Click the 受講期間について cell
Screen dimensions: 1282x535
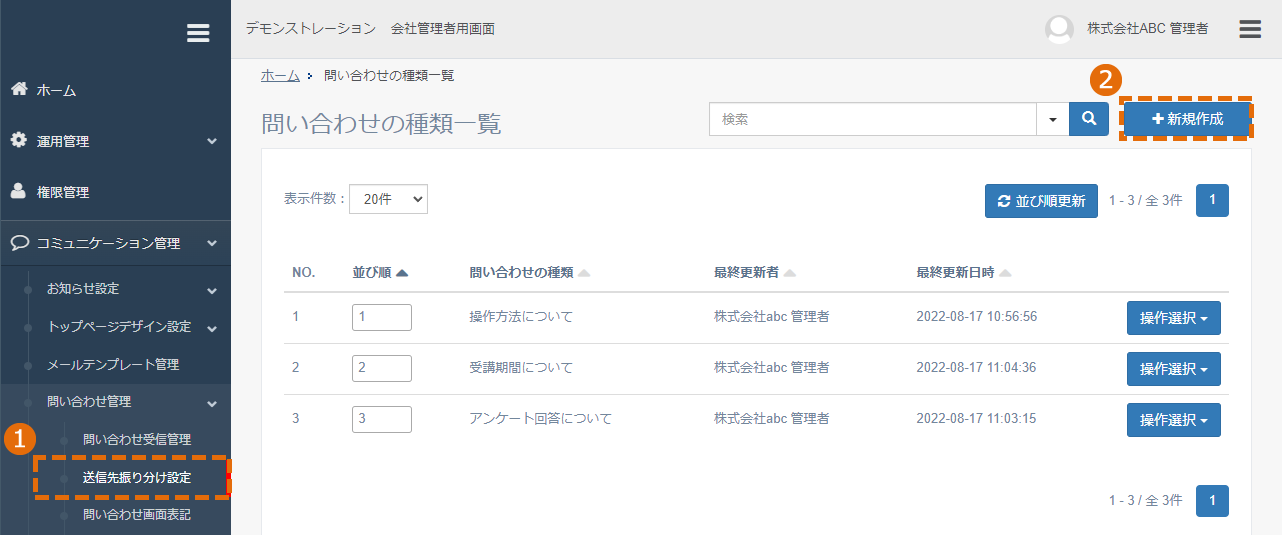coord(521,368)
